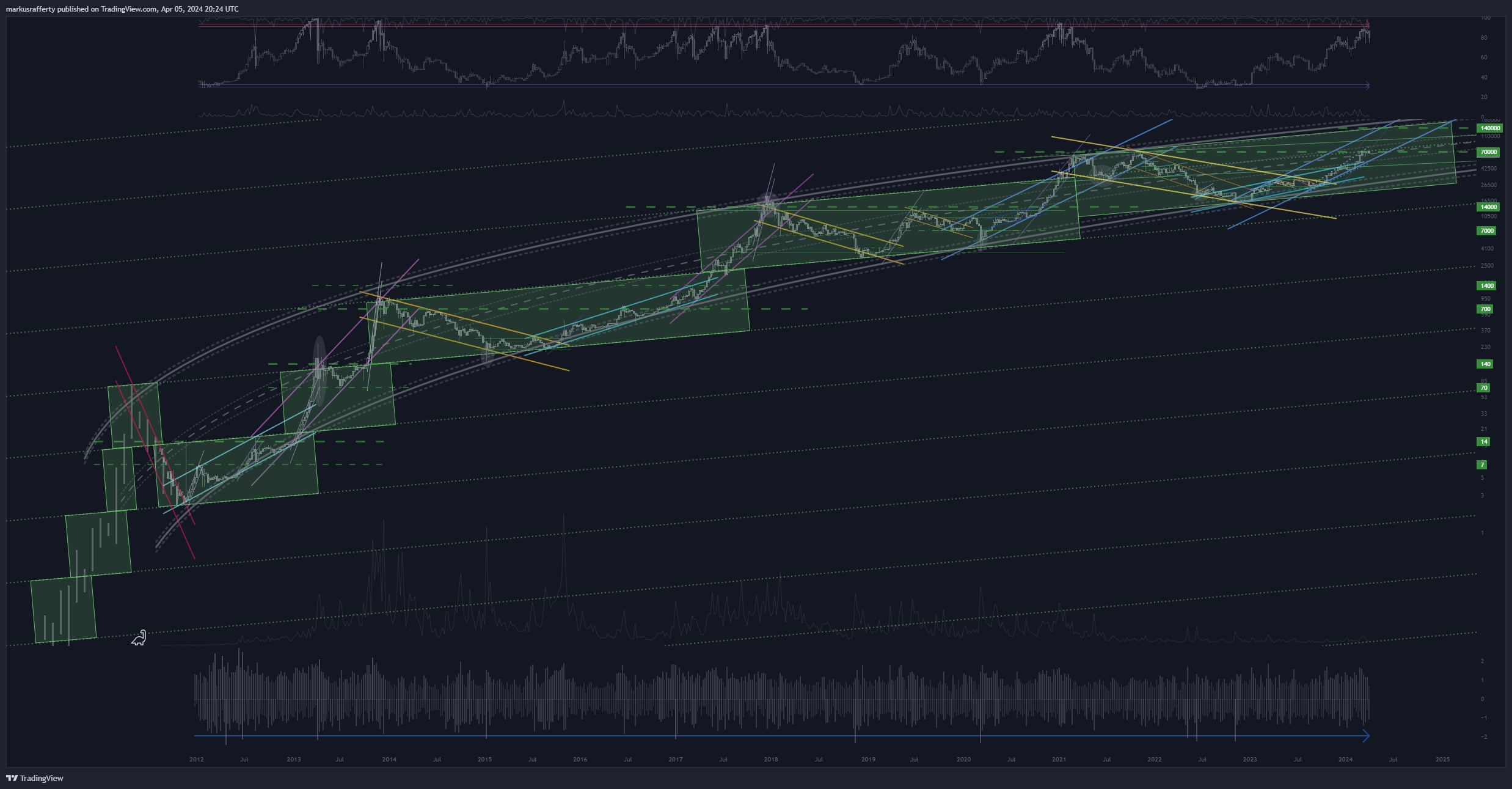Click the green 14 price label
The width and height of the screenshot is (1512, 789).
tap(1484, 442)
